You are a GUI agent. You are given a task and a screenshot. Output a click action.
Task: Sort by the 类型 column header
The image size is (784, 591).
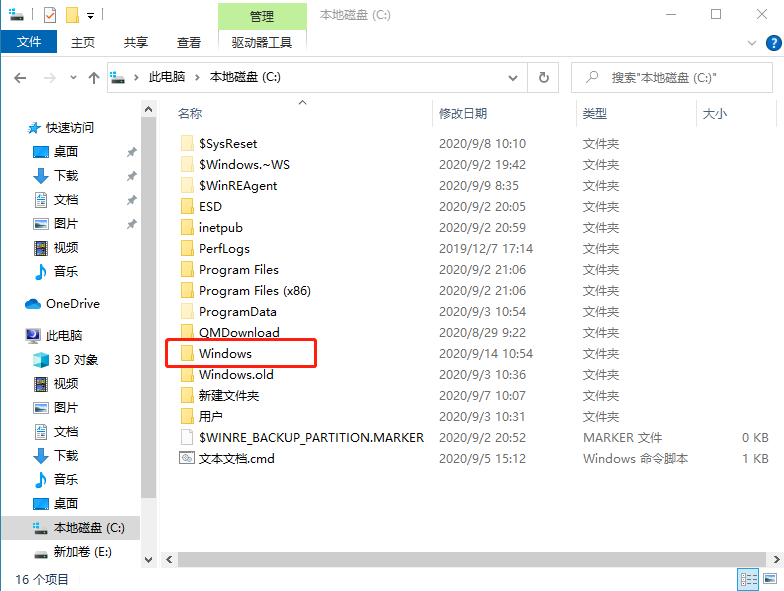[x=595, y=114]
